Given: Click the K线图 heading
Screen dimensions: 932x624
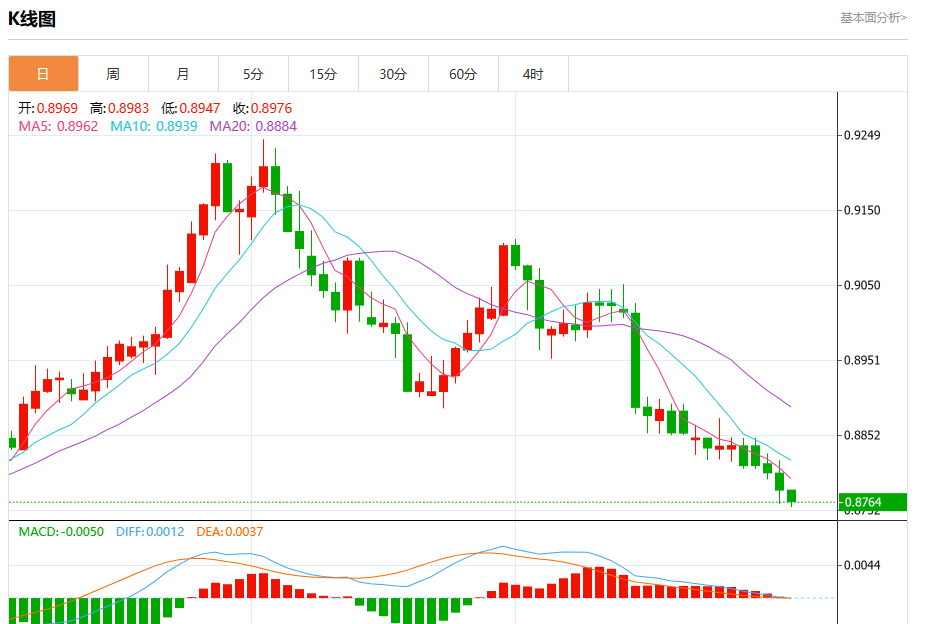Looking at the screenshot, I should pyautogui.click(x=32, y=19).
